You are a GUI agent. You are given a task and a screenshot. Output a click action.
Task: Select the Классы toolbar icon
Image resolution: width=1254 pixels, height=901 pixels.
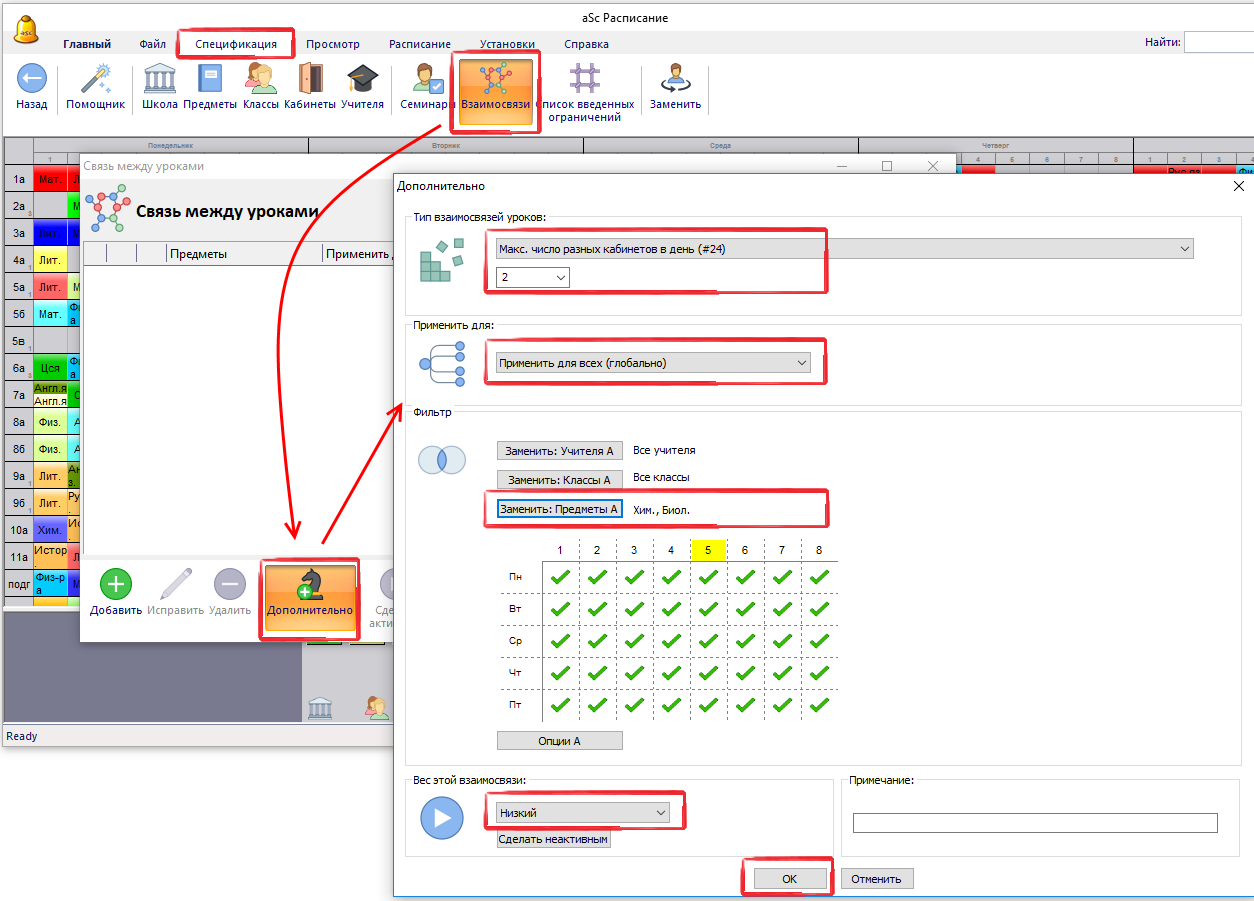pos(261,80)
